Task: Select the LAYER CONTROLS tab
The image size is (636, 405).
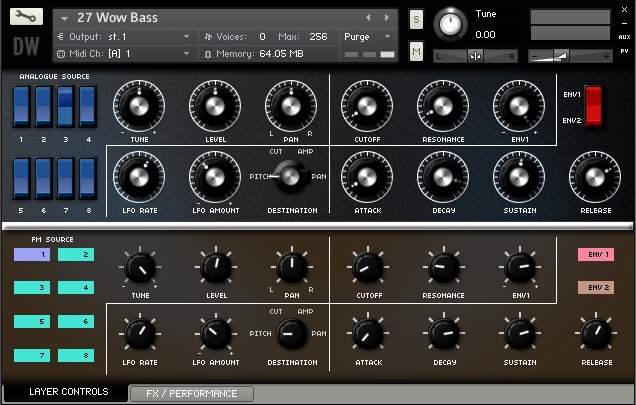Action: pos(66,392)
